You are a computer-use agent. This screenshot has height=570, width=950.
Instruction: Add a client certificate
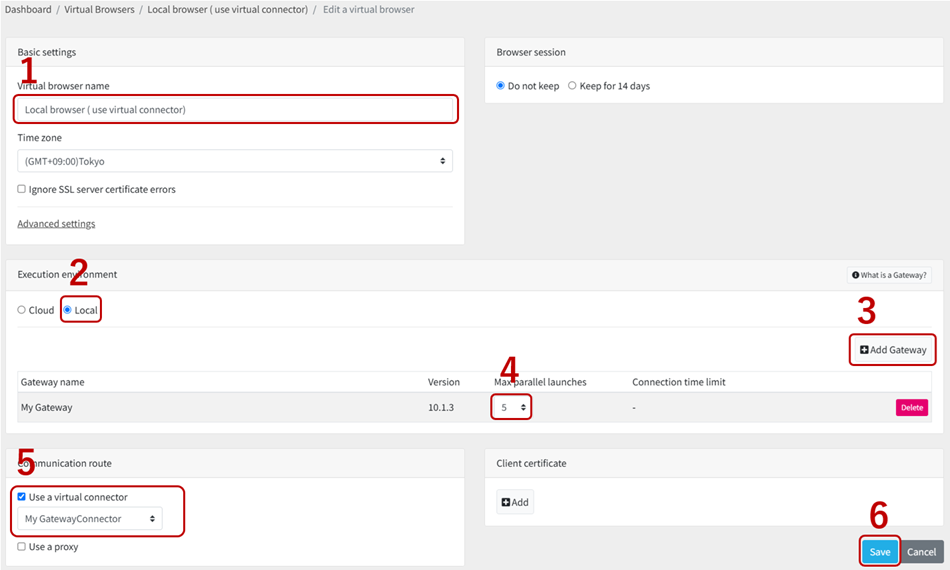point(515,502)
